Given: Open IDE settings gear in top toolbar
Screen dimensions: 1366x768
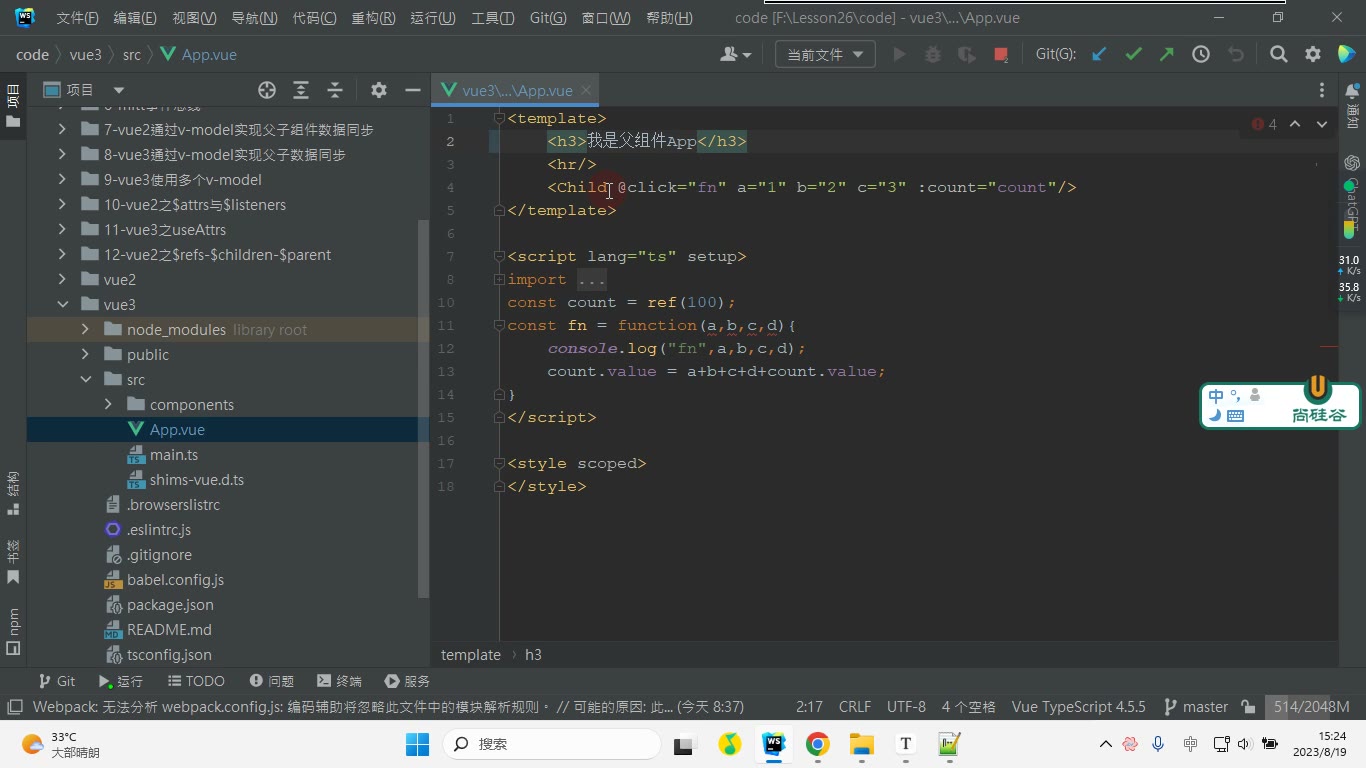Looking at the screenshot, I should (1313, 55).
